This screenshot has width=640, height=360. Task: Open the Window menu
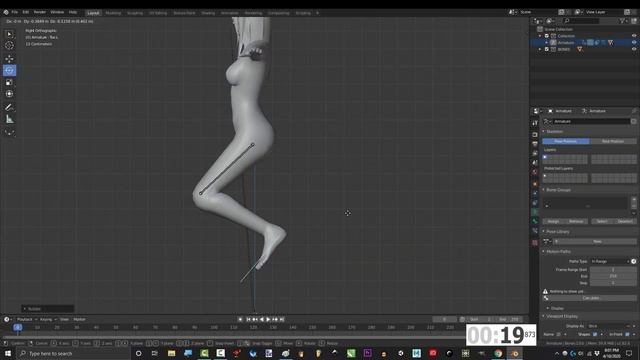pos(57,12)
